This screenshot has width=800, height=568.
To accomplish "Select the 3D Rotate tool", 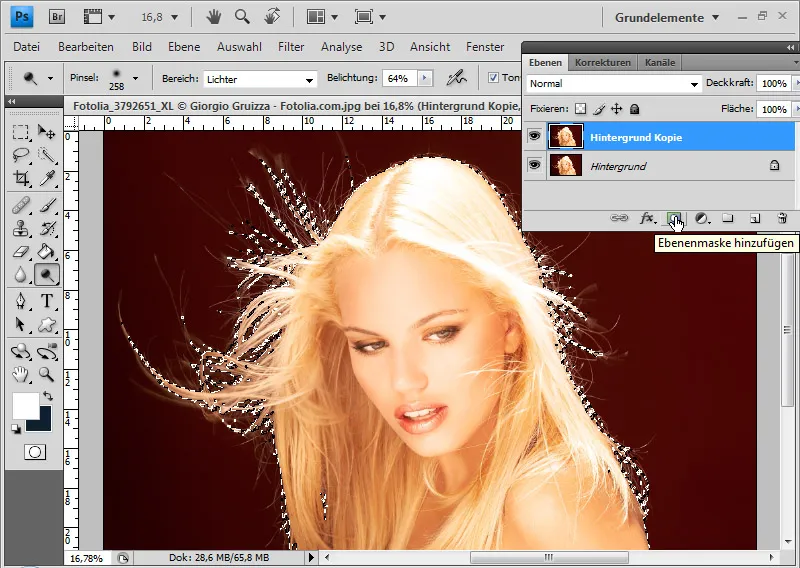I will pos(20,352).
